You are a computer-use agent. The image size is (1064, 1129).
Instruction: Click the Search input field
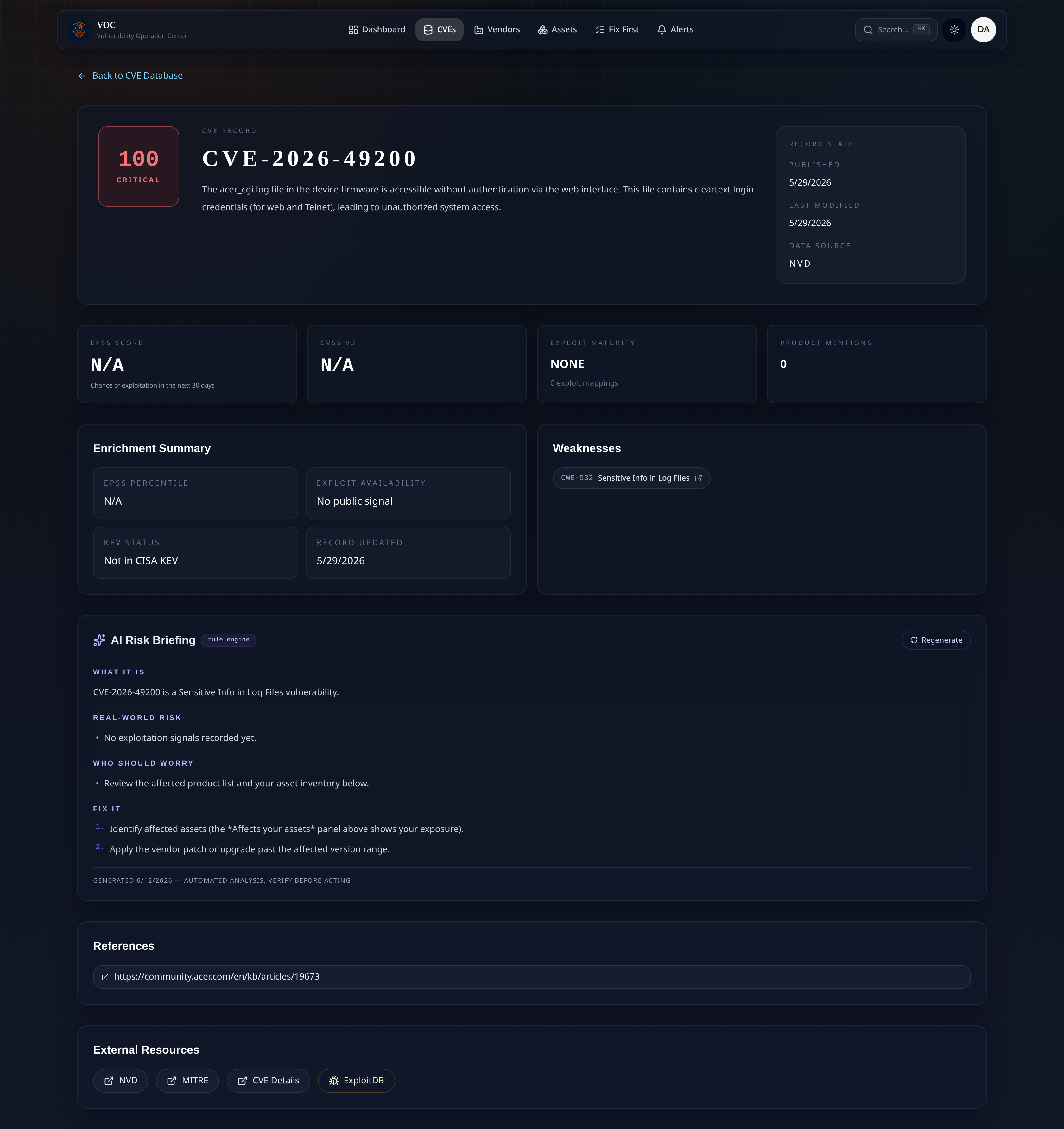coord(896,29)
